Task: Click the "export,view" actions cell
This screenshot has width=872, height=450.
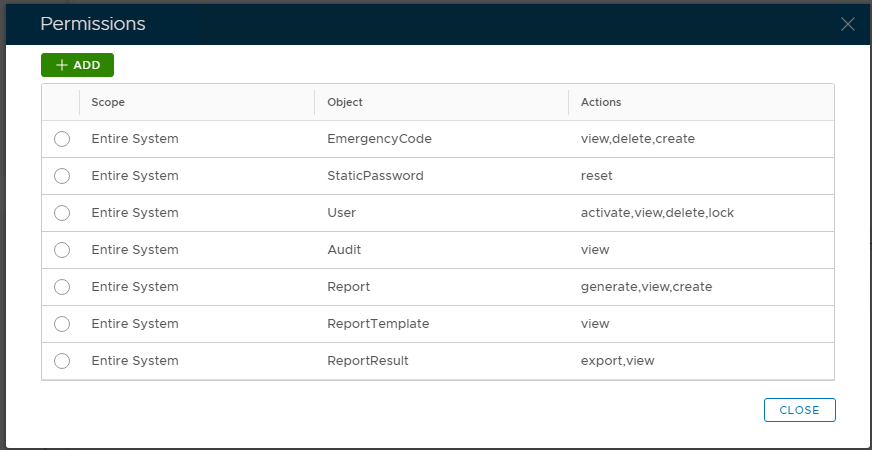Action: [617, 361]
